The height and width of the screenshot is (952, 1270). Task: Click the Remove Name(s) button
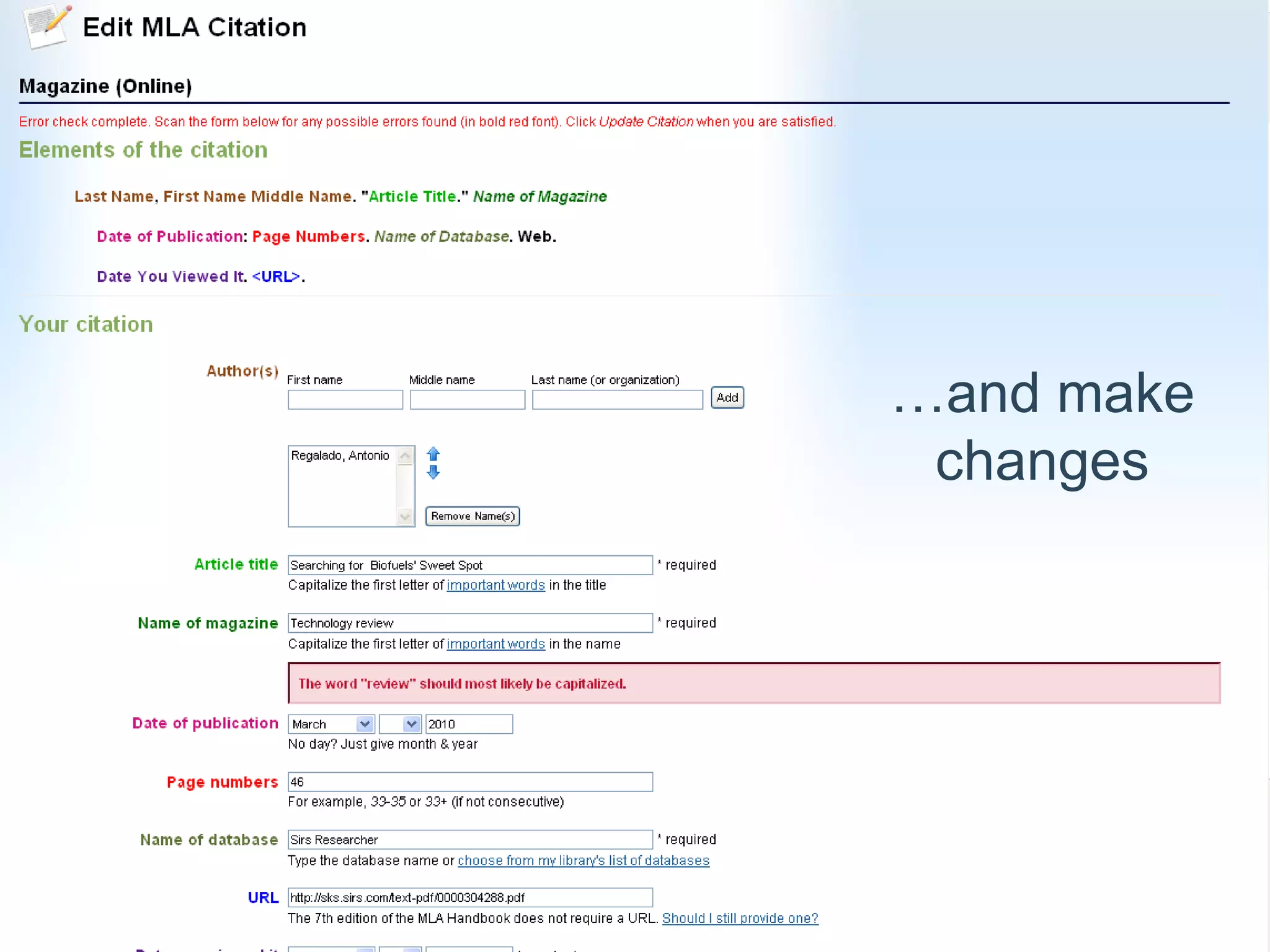tap(473, 516)
